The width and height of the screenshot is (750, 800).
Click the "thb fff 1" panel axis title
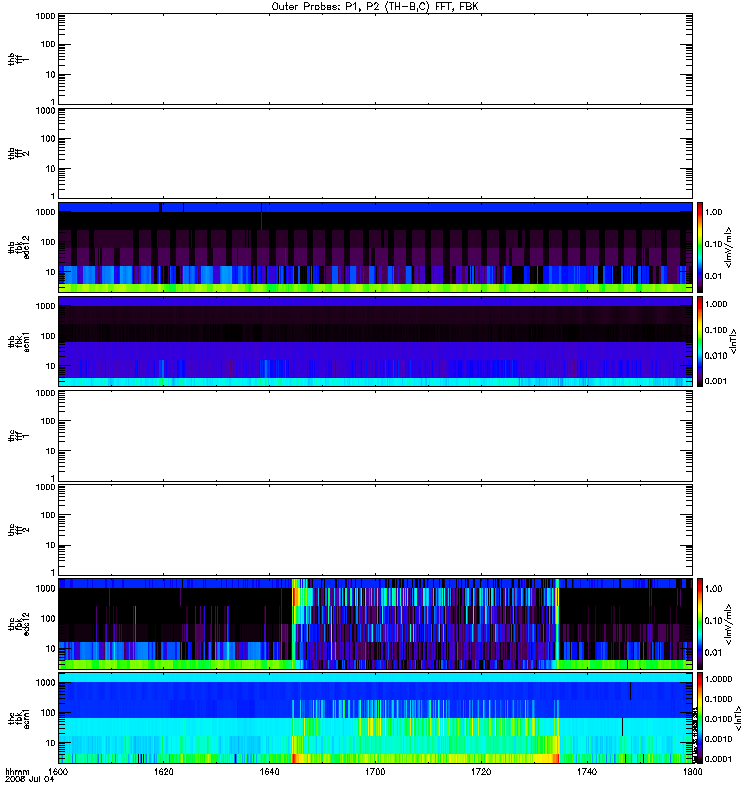(18, 59)
